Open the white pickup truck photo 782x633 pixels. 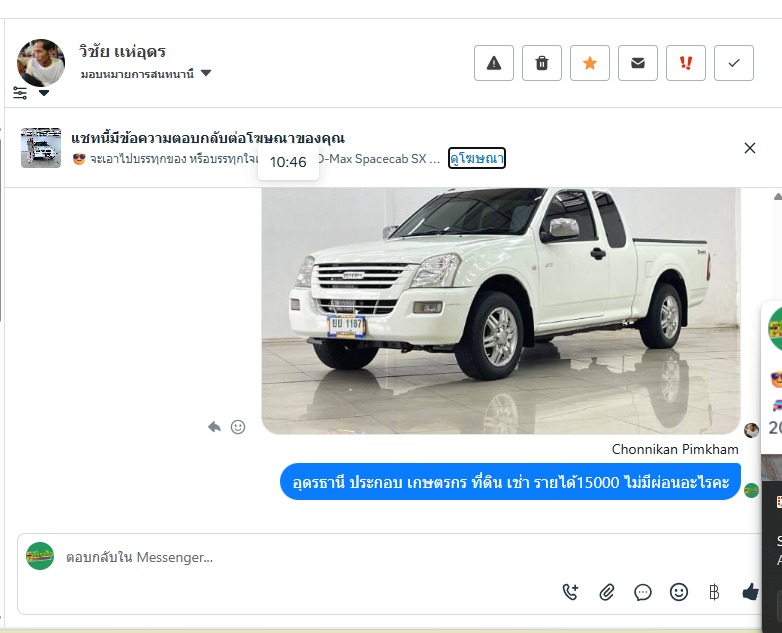pyautogui.click(x=501, y=311)
